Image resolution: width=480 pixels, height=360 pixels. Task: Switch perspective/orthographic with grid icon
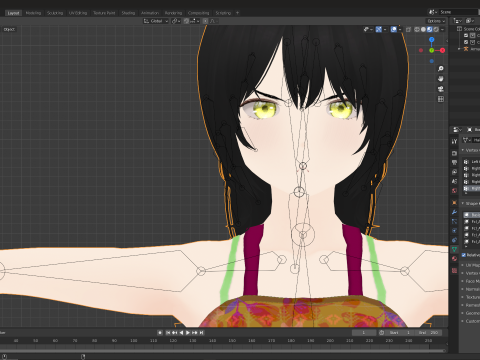click(441, 99)
